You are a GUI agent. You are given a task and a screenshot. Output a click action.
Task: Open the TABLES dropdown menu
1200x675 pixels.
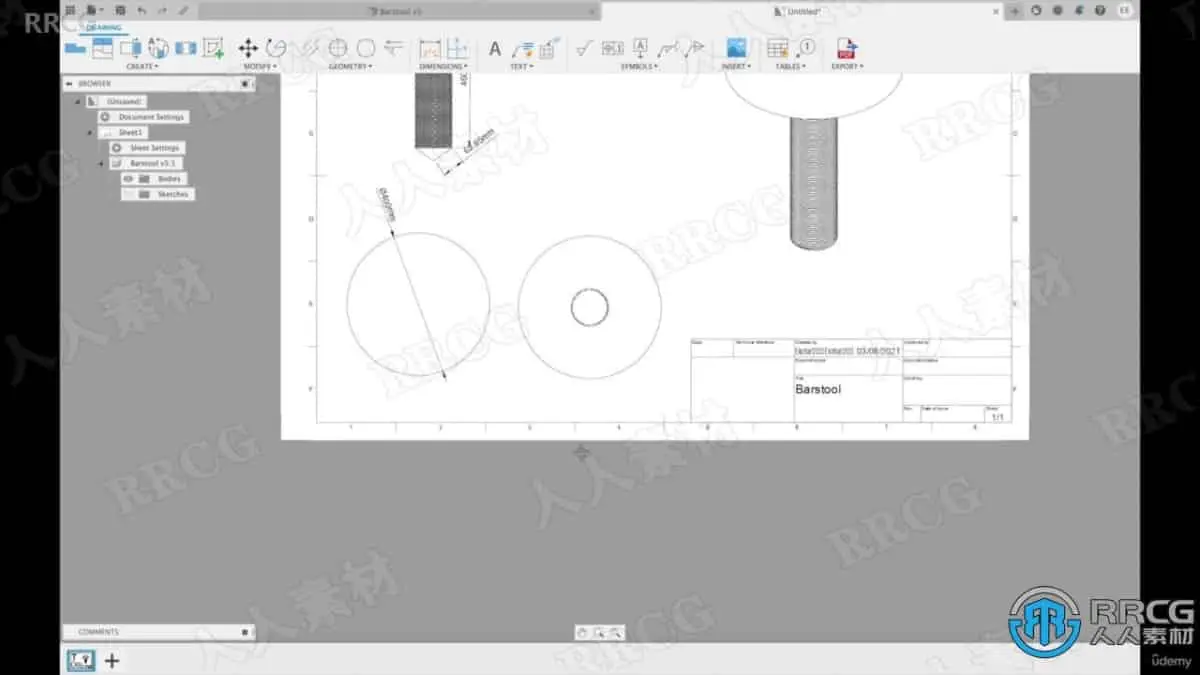pos(791,66)
